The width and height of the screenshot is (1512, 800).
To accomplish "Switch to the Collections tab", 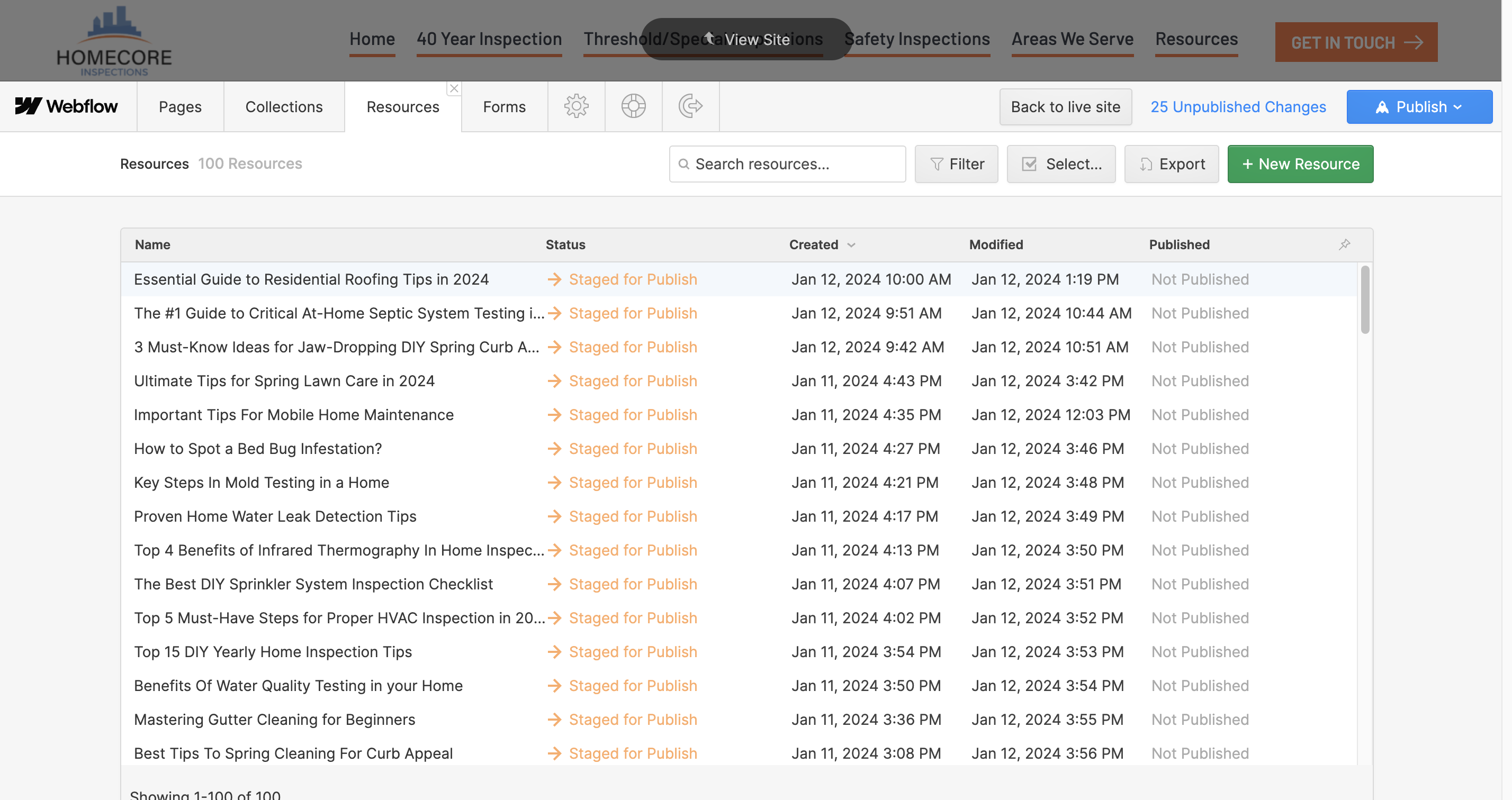I will (284, 107).
